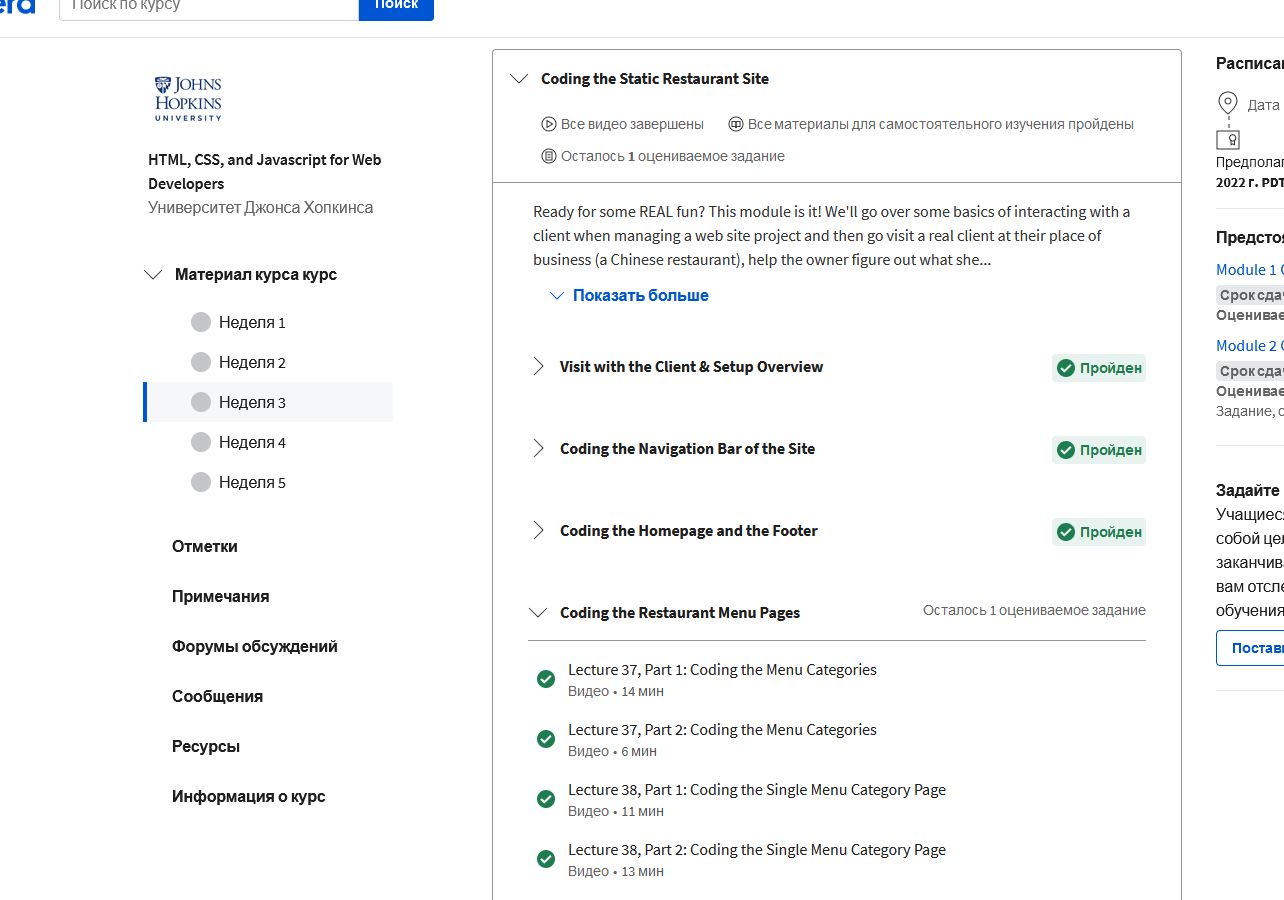The image size is (1284, 900).
Task: Click the green check for Lecture 37, Part 2
Action: point(546,740)
